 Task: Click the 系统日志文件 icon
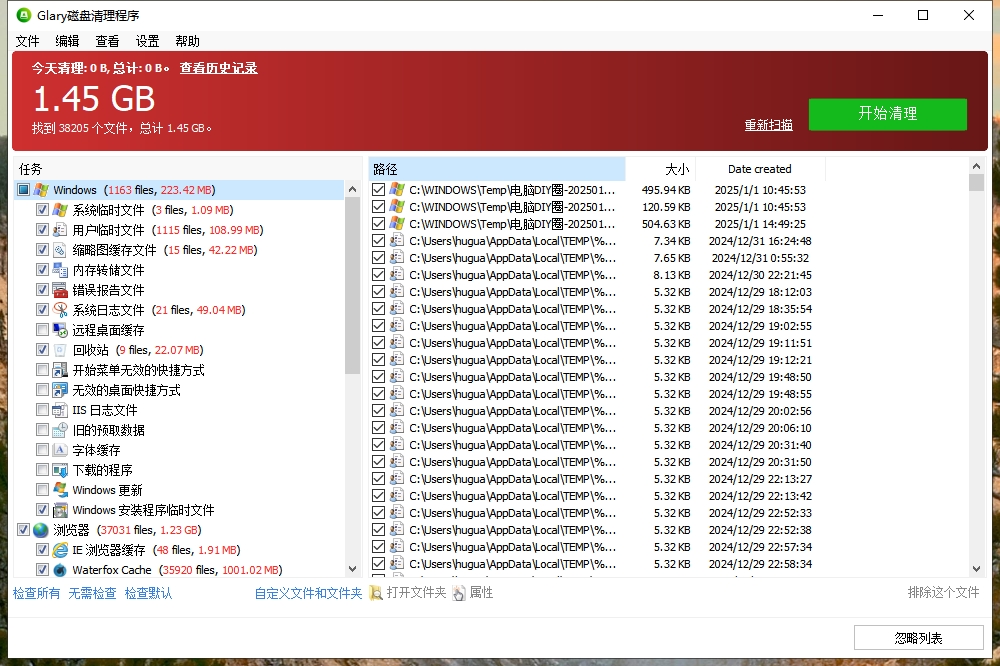click(61, 310)
